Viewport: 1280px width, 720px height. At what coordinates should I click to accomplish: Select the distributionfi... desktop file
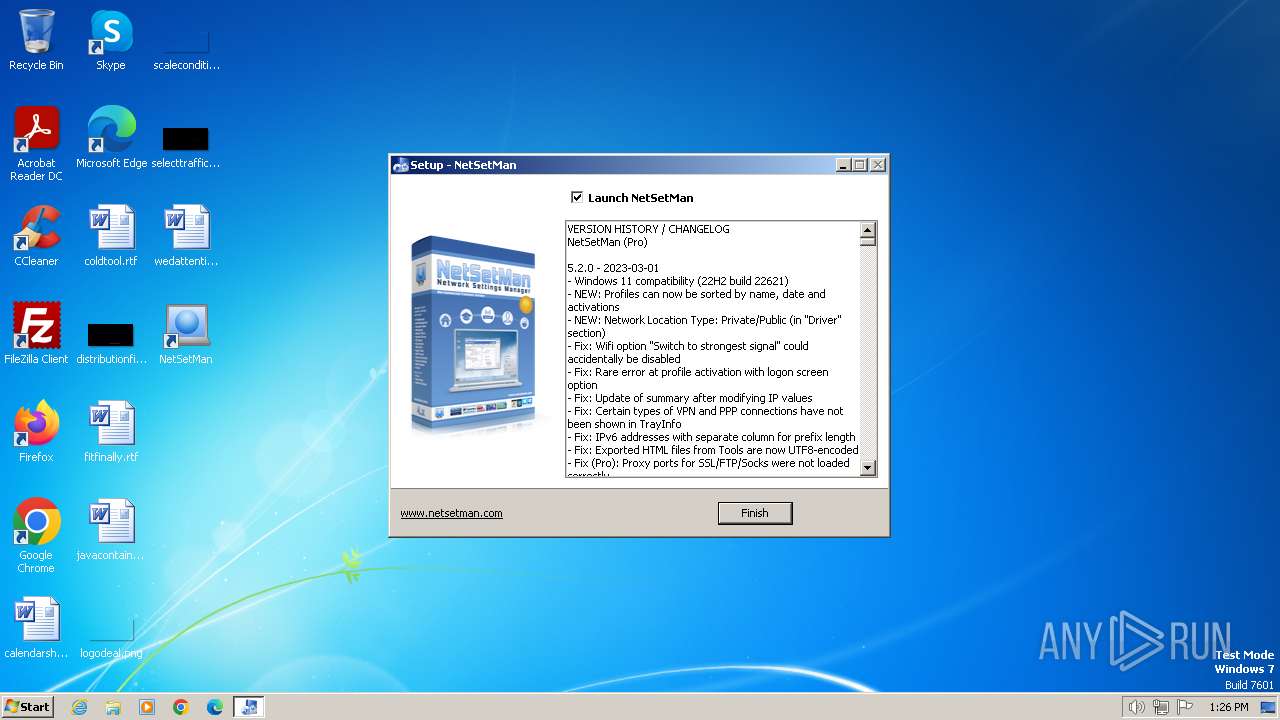coord(111,342)
